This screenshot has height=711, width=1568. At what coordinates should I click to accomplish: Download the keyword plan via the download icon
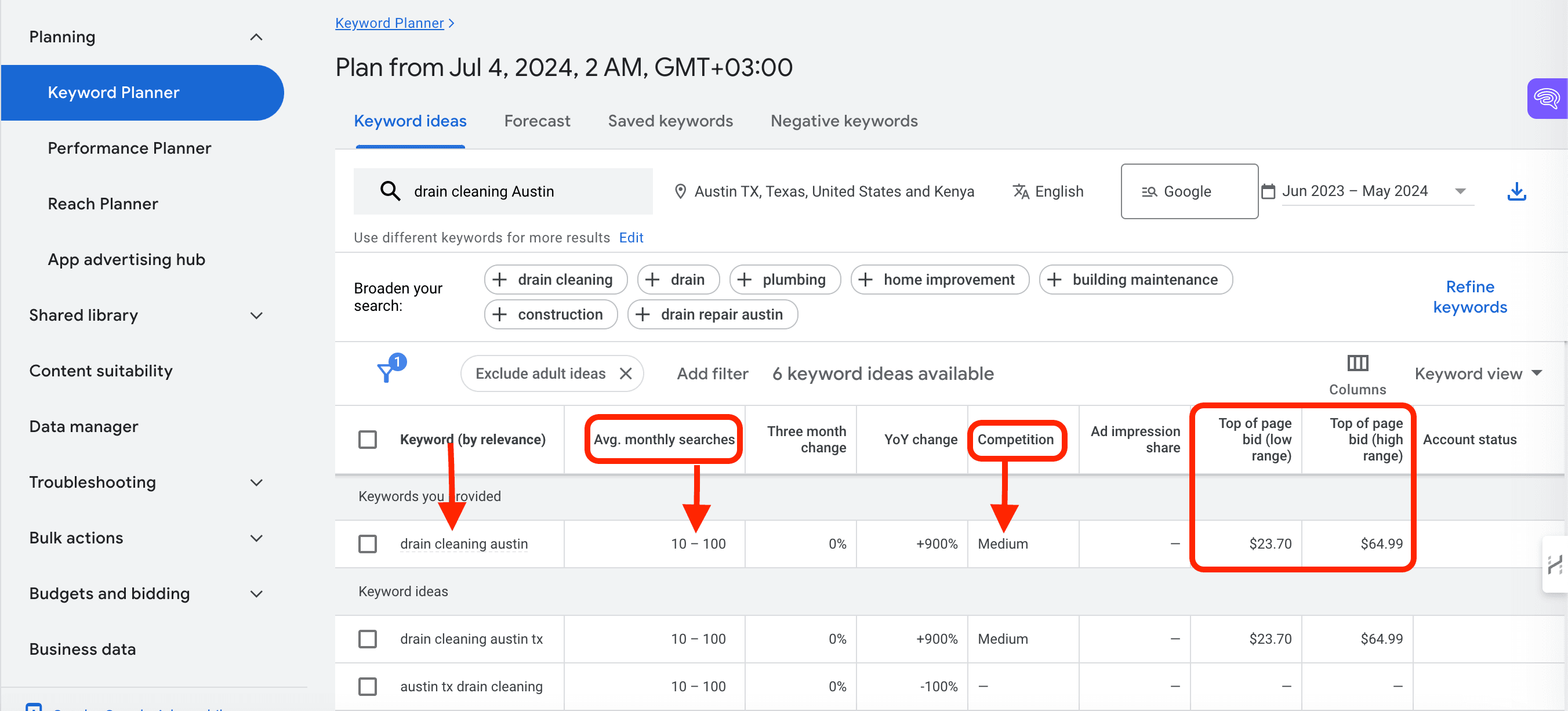1517,191
